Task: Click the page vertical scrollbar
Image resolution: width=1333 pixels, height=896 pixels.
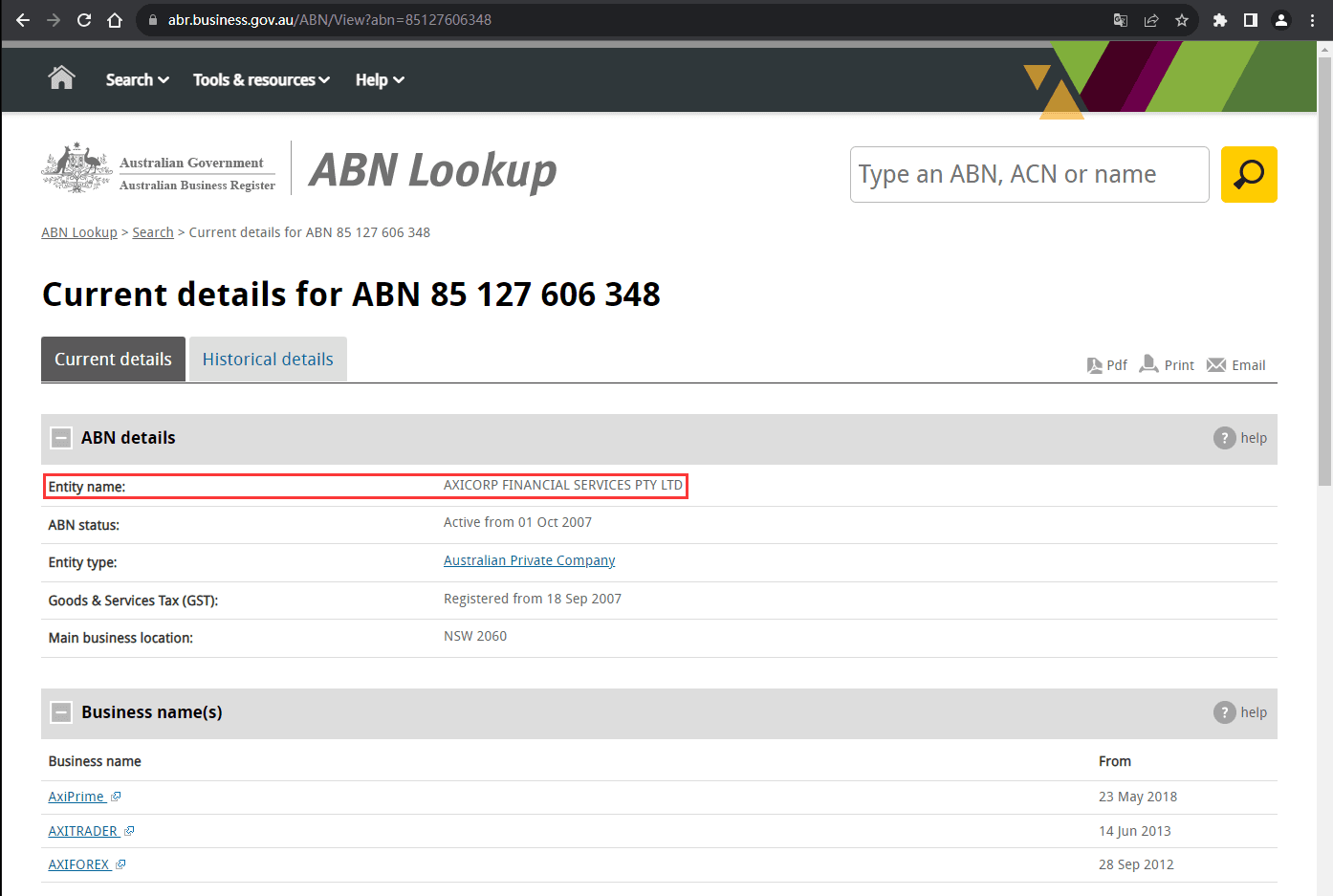Action: 1324,272
